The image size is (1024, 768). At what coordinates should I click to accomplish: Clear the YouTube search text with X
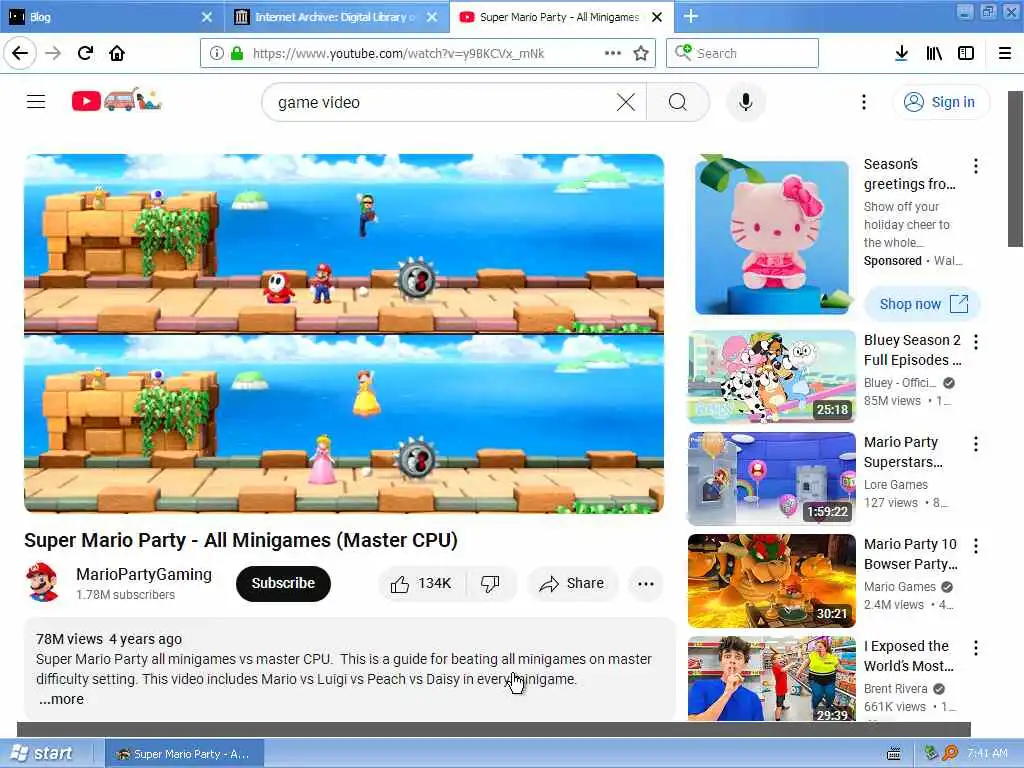tap(626, 102)
